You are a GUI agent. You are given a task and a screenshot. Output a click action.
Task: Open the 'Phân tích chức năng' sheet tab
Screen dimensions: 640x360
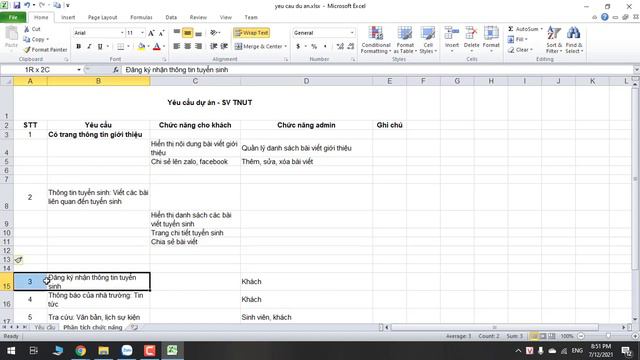93,327
